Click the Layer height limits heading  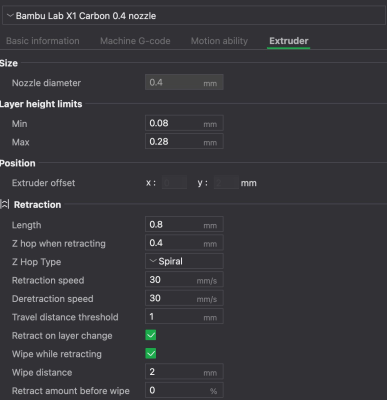[x=41, y=104]
